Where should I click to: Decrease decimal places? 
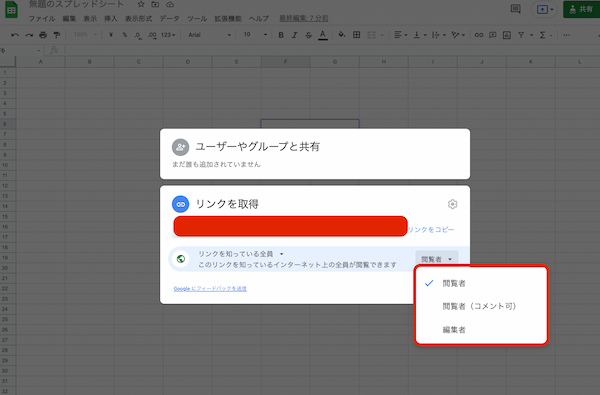click(138, 35)
